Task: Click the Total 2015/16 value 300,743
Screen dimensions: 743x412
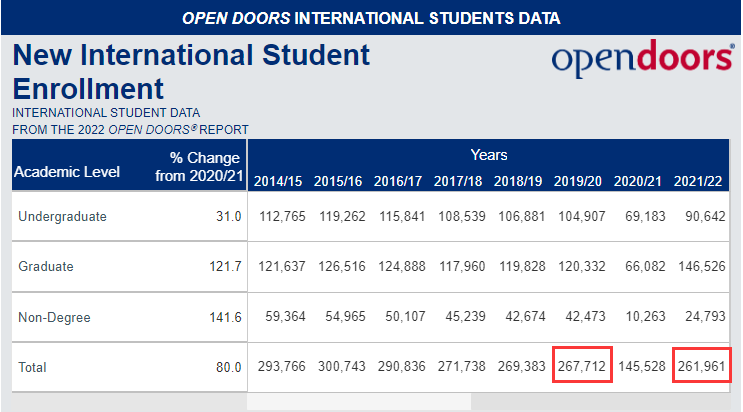Action: [x=342, y=366]
